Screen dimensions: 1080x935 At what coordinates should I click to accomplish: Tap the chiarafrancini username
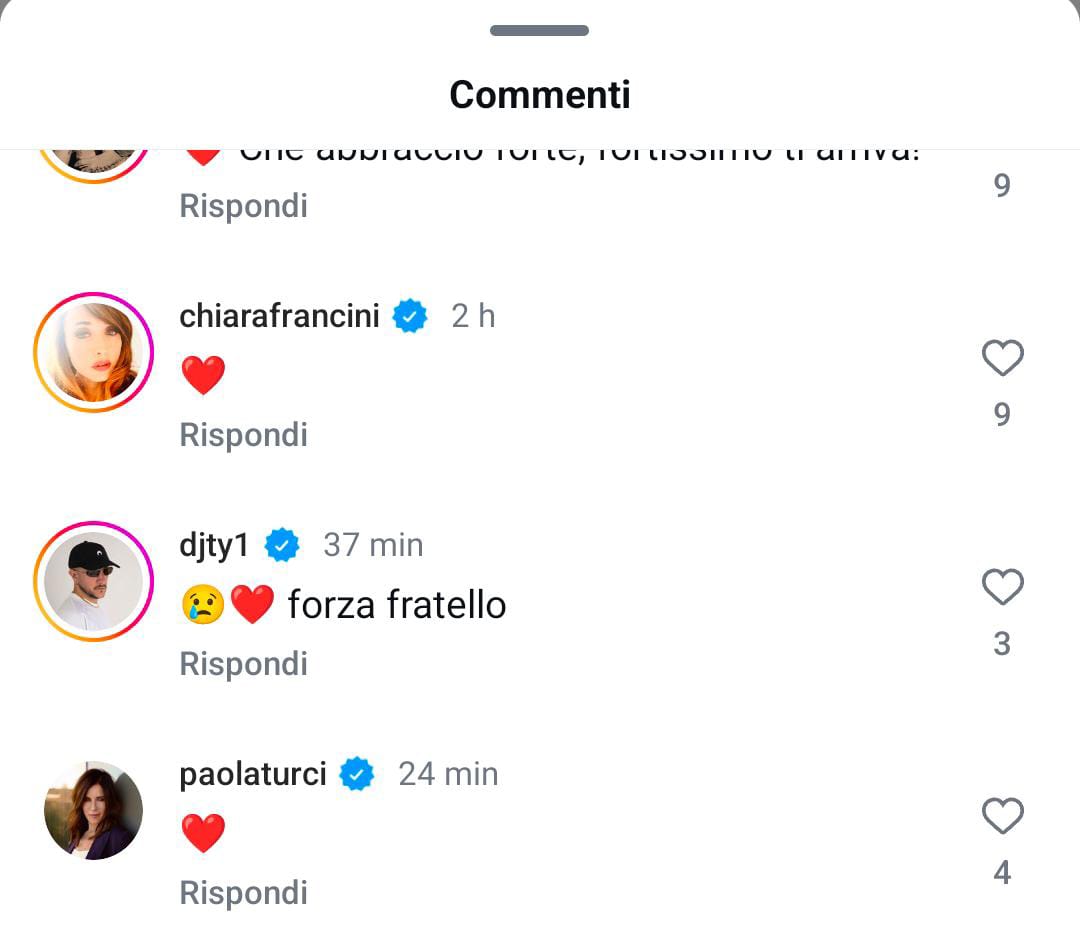[x=279, y=316]
